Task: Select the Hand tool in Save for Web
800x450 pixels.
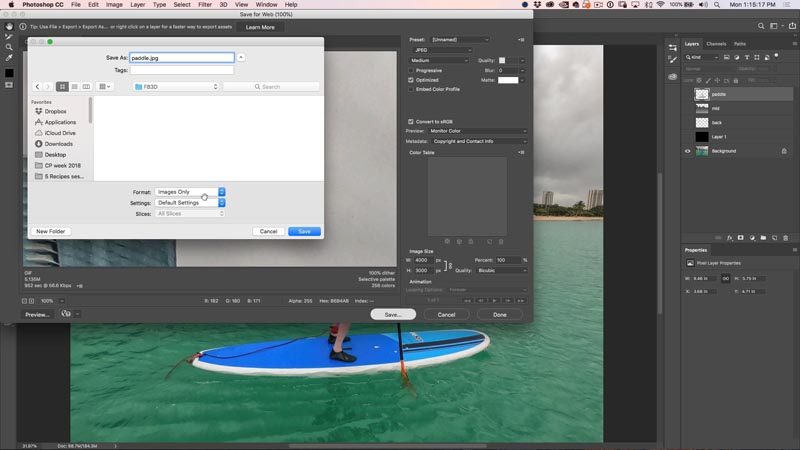Action: coord(9,26)
